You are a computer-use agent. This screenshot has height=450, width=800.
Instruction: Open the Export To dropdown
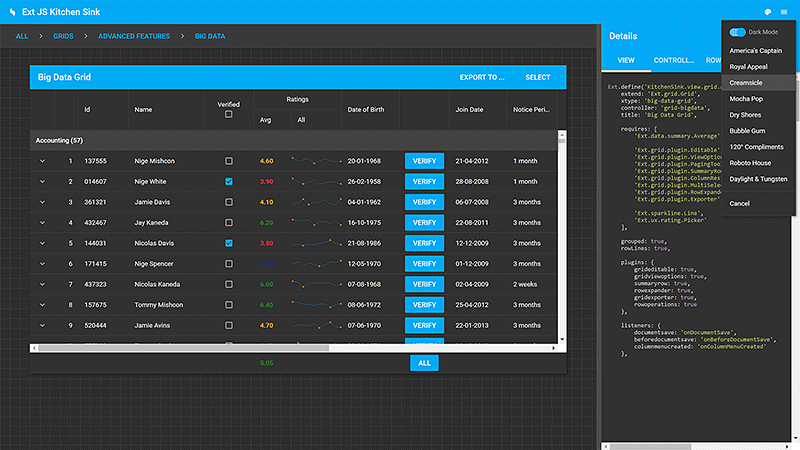click(481, 77)
